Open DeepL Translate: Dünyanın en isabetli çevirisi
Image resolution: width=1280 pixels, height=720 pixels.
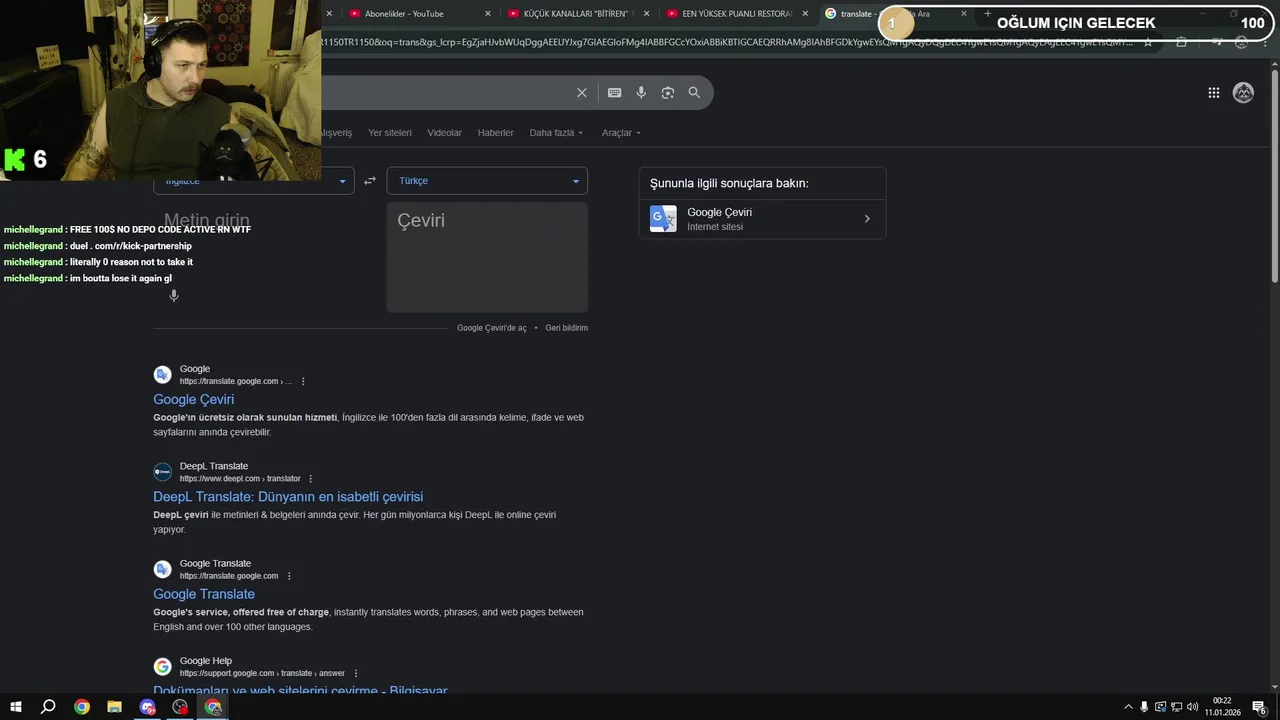288,497
